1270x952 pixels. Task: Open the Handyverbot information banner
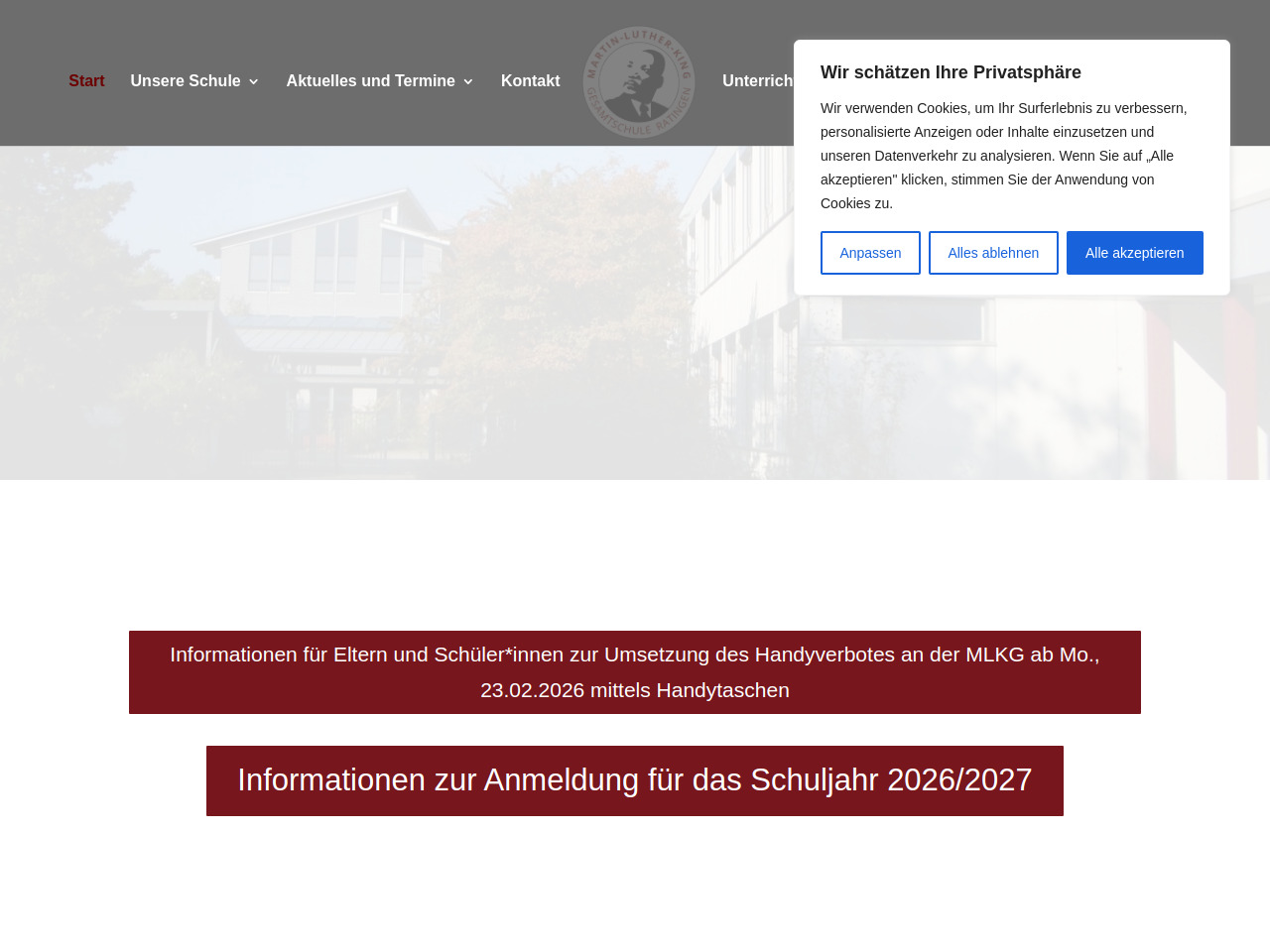pyautogui.click(x=635, y=672)
